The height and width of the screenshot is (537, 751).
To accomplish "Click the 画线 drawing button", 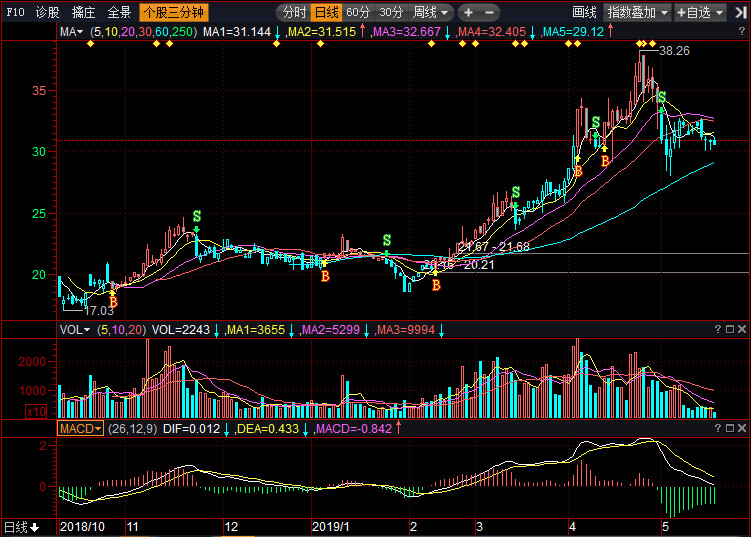I will click(585, 13).
